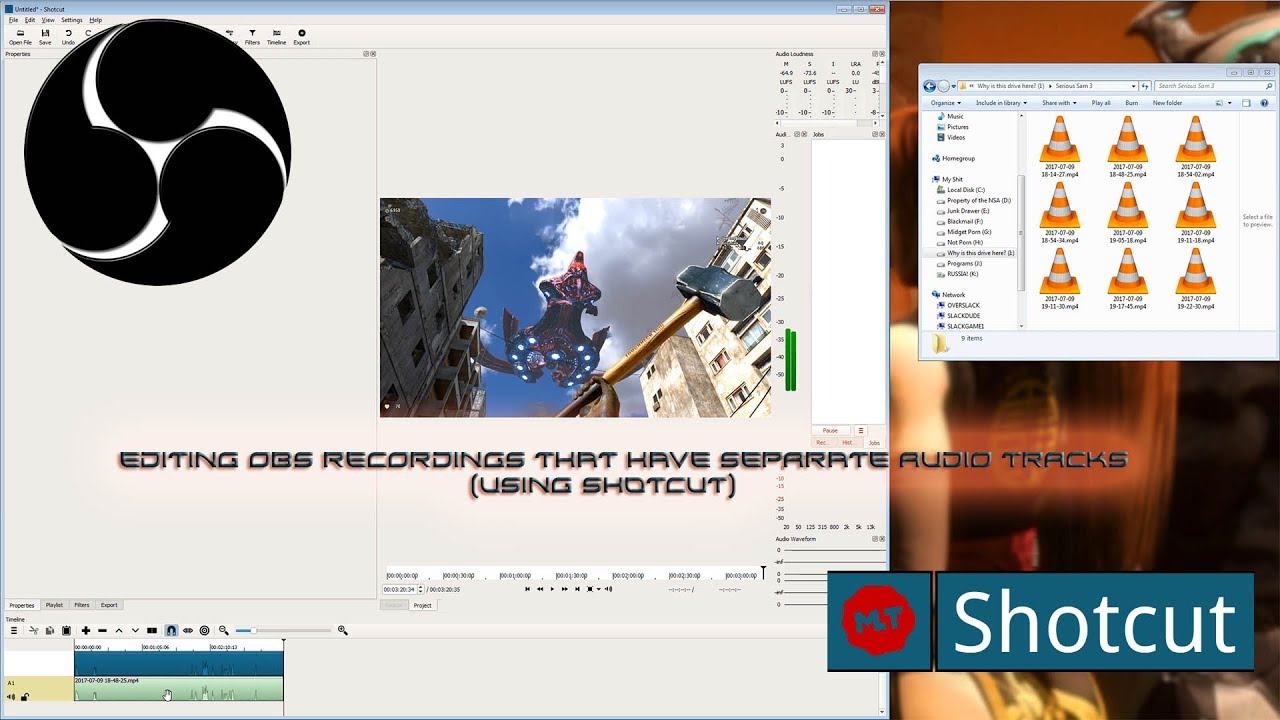Open Shotcut Settings menu
Screen dimensions: 1280x720
(72, 20)
